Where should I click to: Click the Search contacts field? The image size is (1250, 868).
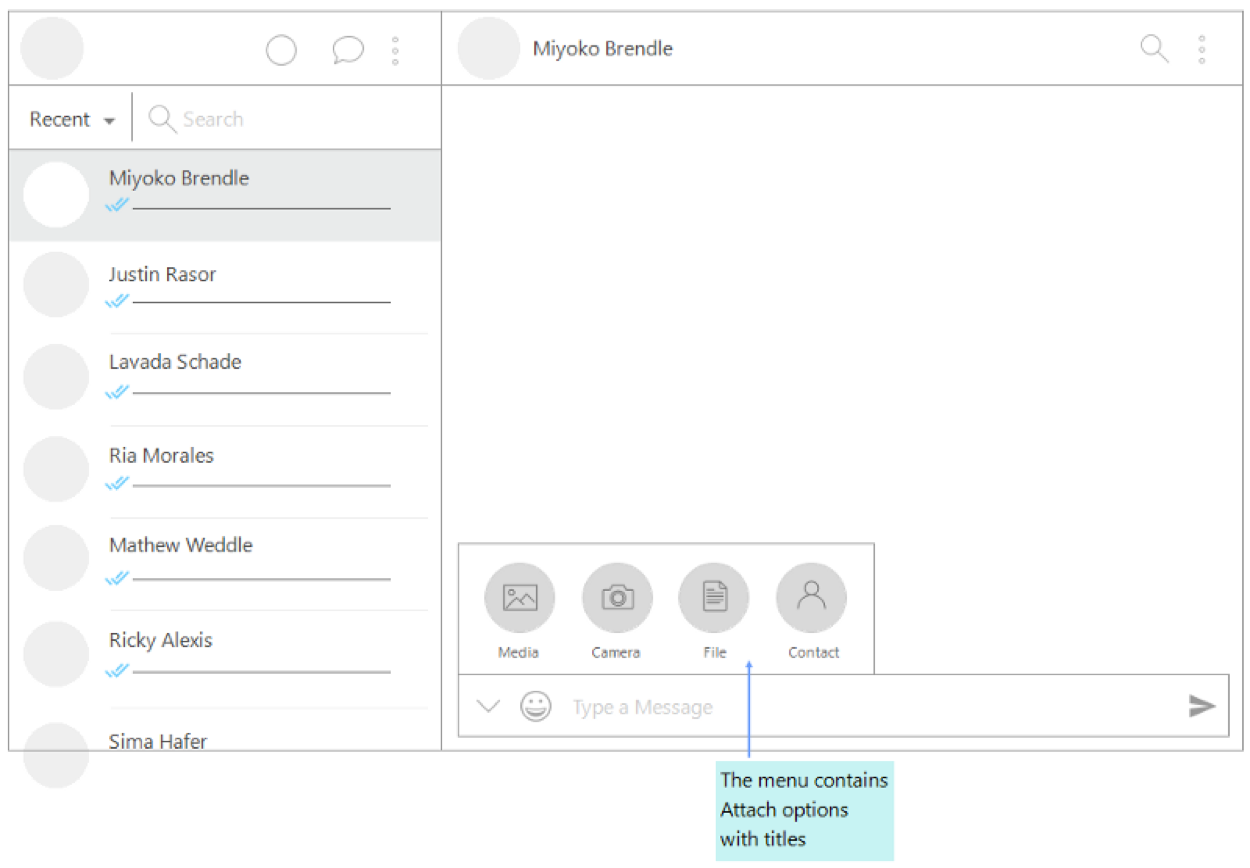pos(280,120)
